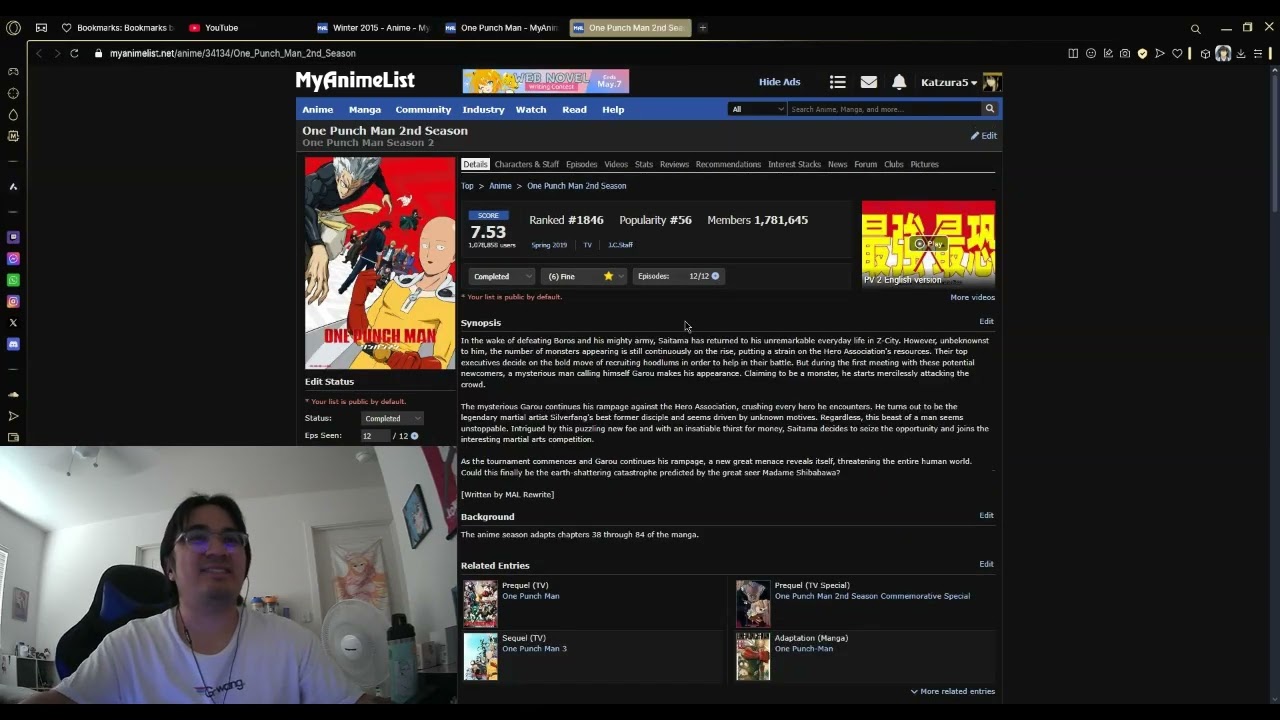
Task: Click the Eps Seen number field
Action: pos(374,436)
